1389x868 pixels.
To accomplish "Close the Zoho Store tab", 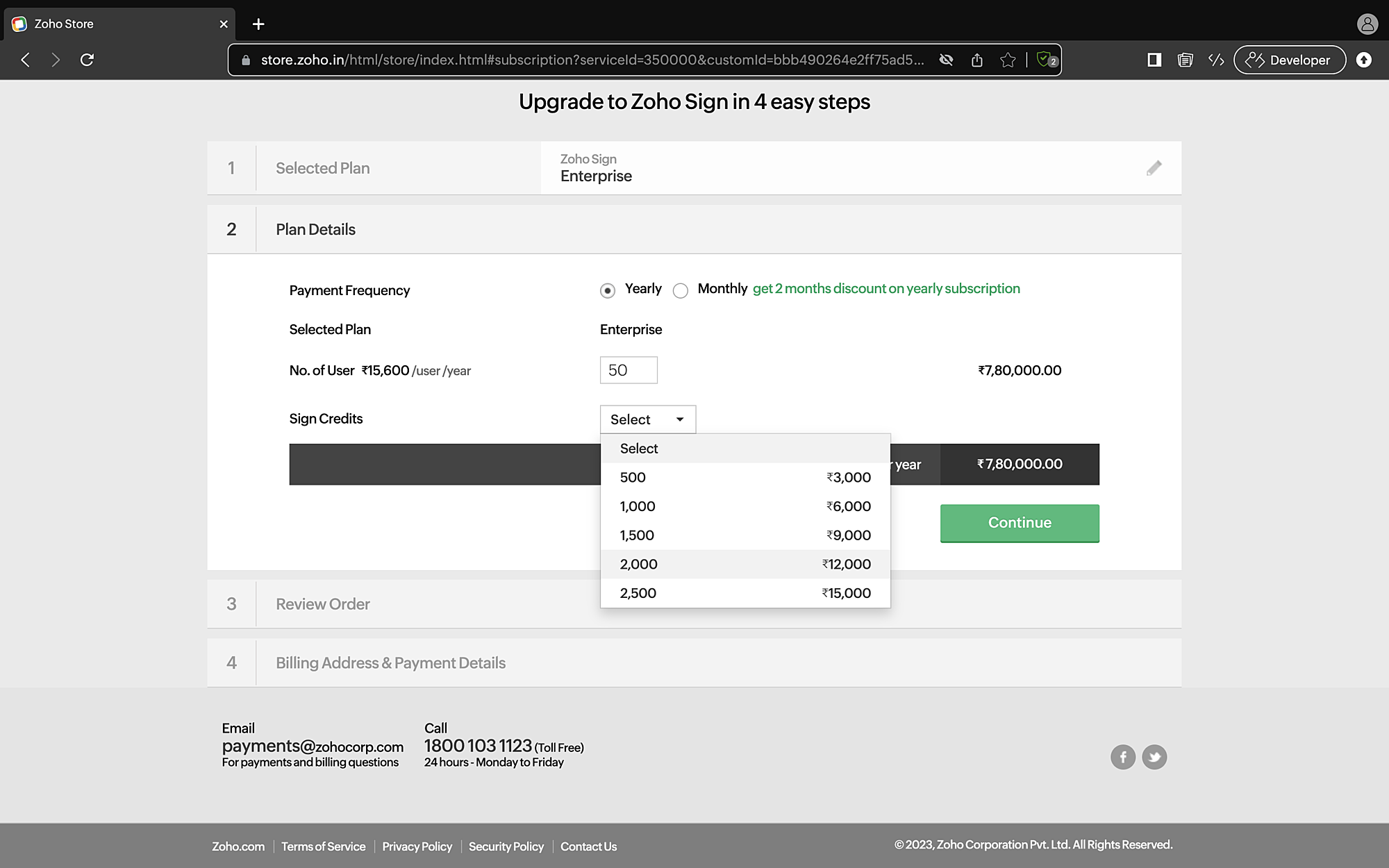I will (x=224, y=24).
